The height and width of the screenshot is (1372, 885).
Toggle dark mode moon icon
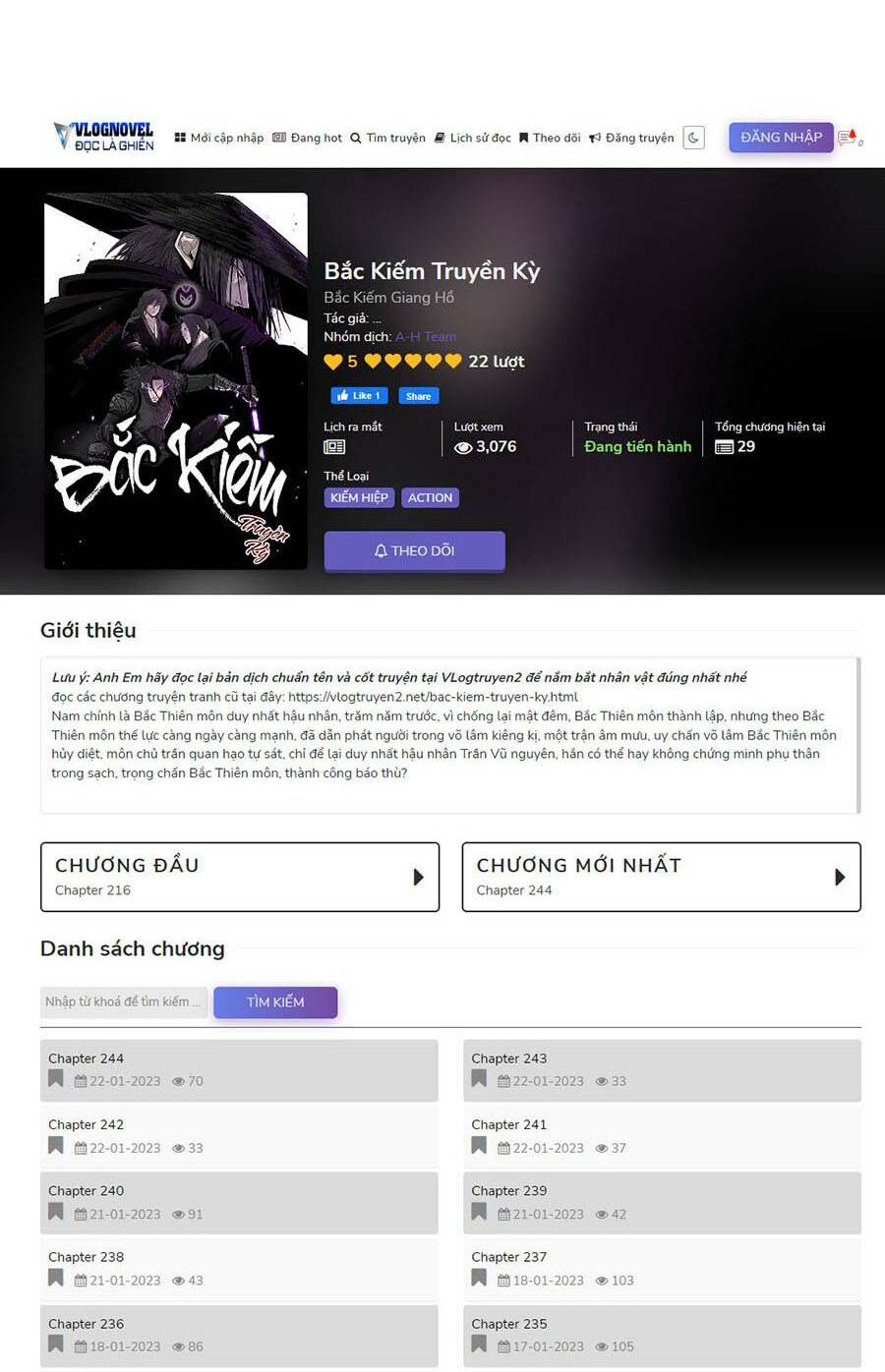click(693, 138)
